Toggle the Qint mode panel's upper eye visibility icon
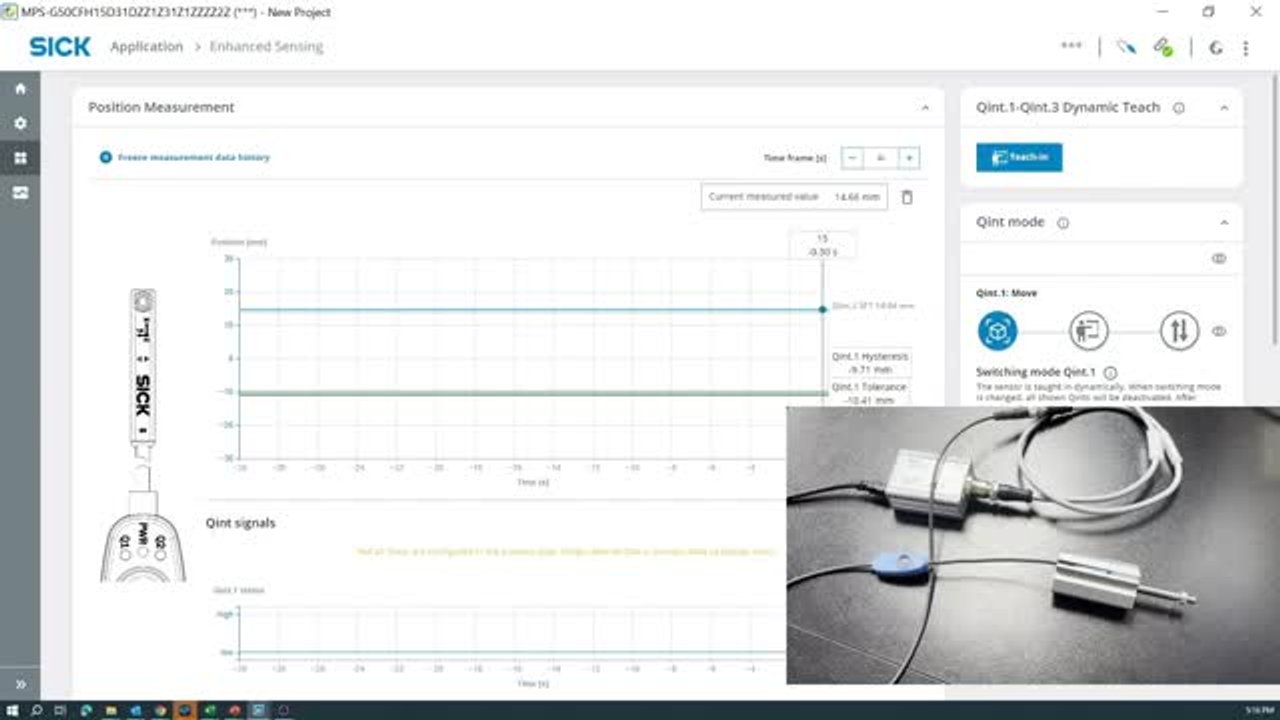The width and height of the screenshot is (1280, 720). click(1219, 258)
